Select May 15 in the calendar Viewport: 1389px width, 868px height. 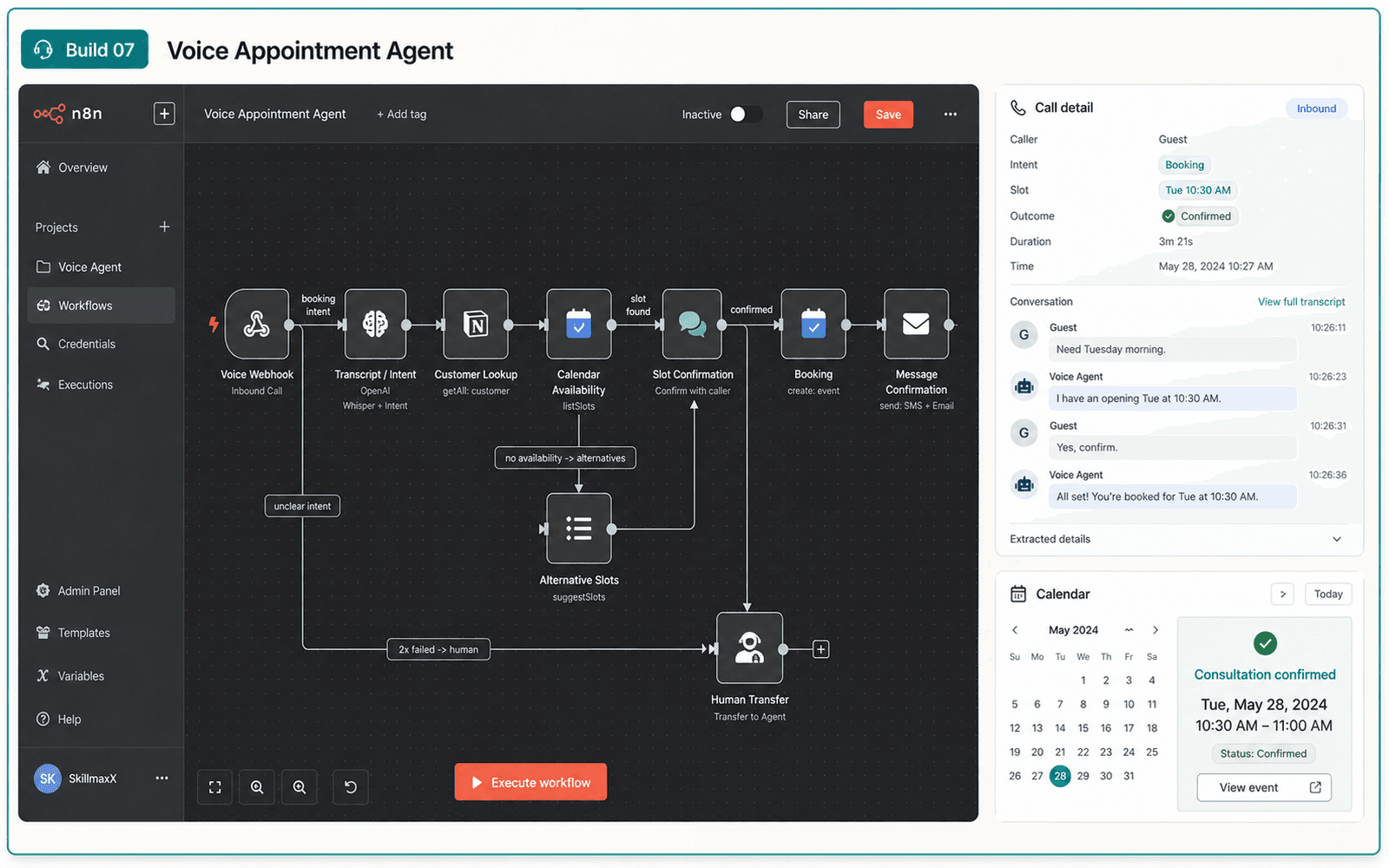pyautogui.click(x=1083, y=728)
